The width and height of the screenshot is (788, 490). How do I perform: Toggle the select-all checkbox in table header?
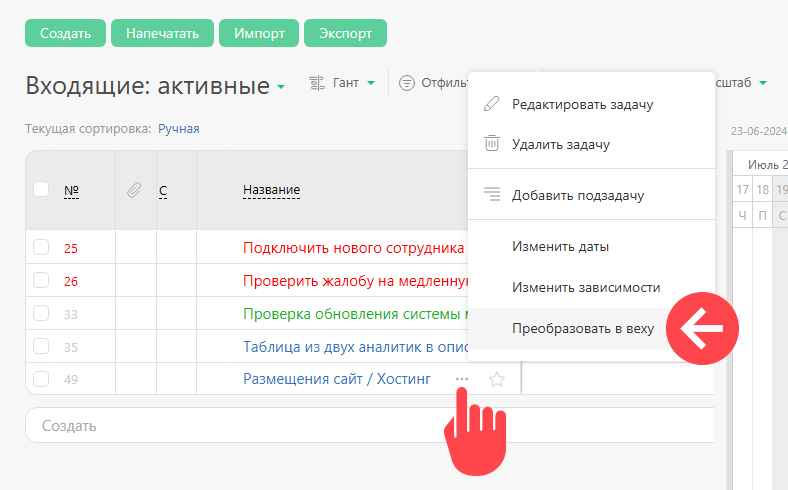click(x=41, y=189)
